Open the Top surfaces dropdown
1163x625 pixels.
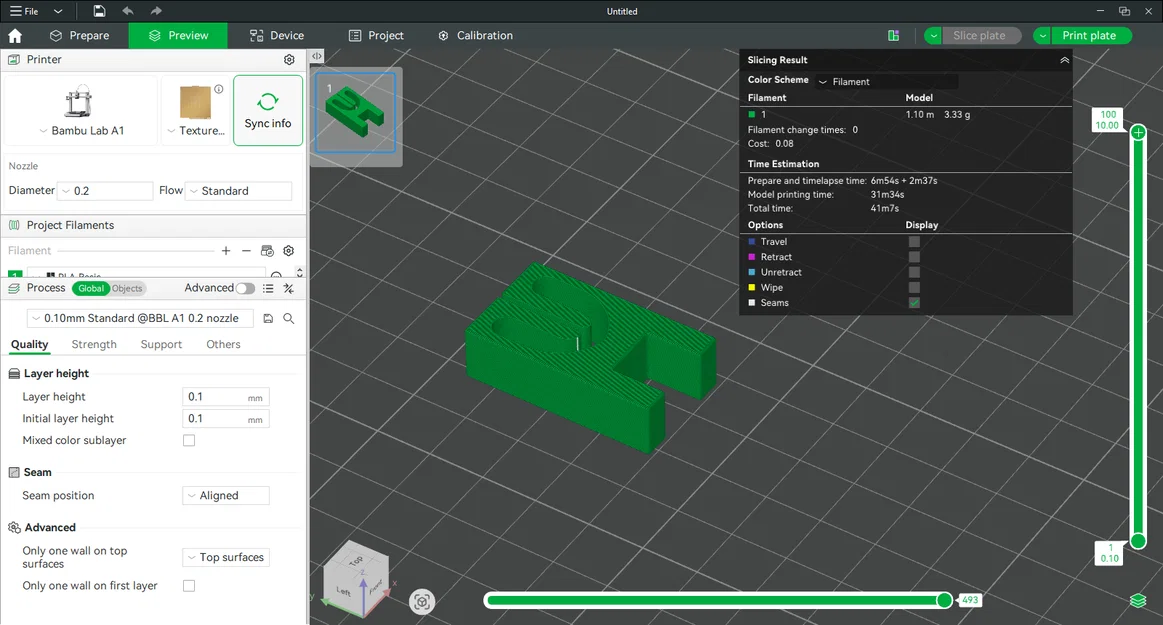(x=225, y=557)
